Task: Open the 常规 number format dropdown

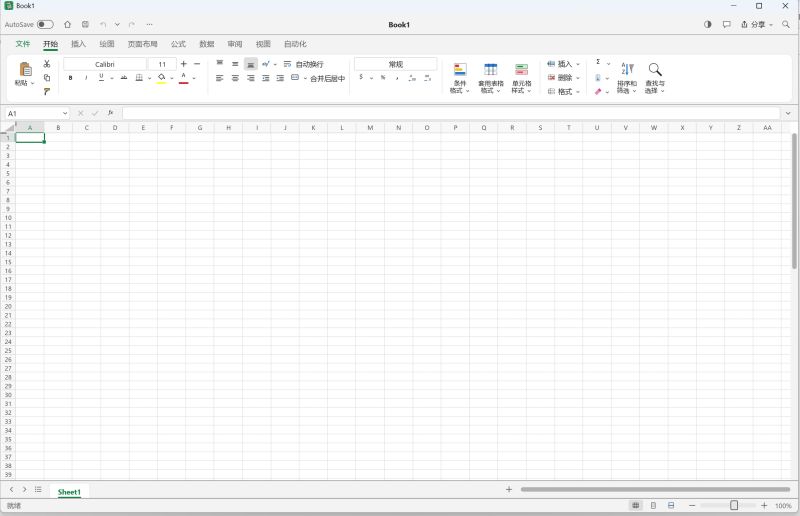Action: pyautogui.click(x=395, y=64)
